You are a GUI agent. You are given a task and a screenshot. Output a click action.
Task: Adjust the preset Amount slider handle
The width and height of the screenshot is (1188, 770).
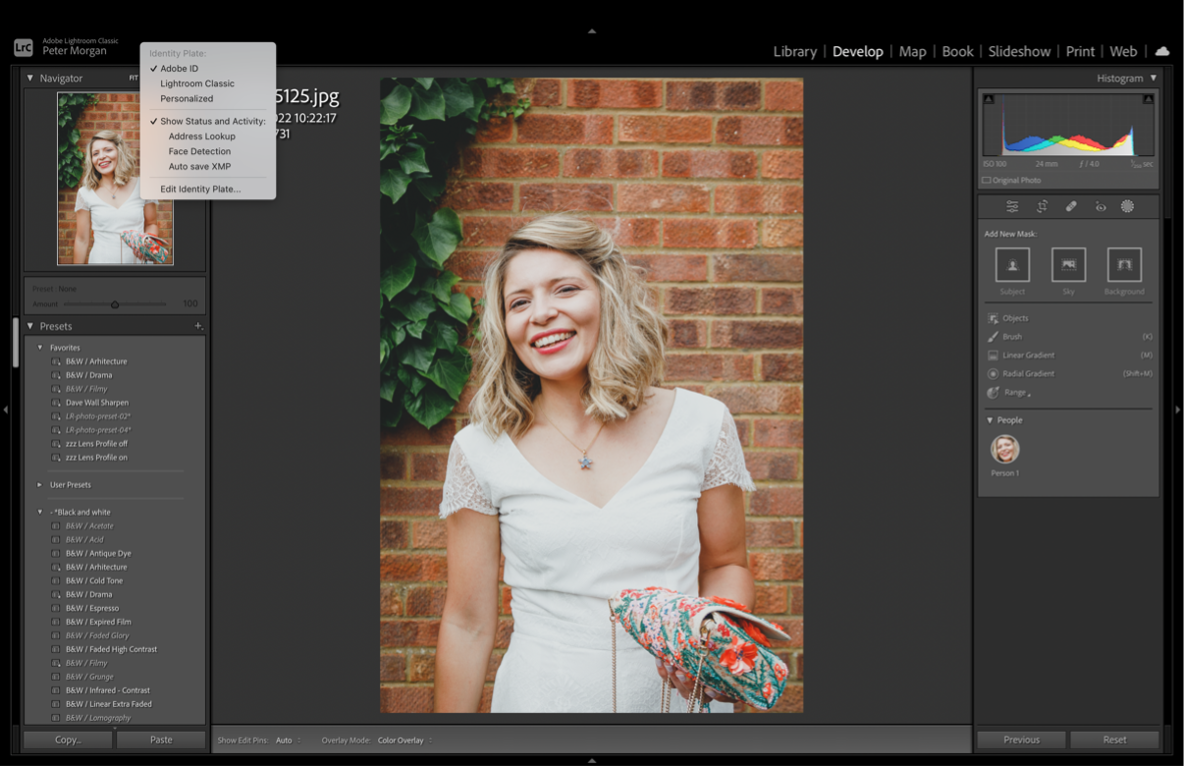115,304
